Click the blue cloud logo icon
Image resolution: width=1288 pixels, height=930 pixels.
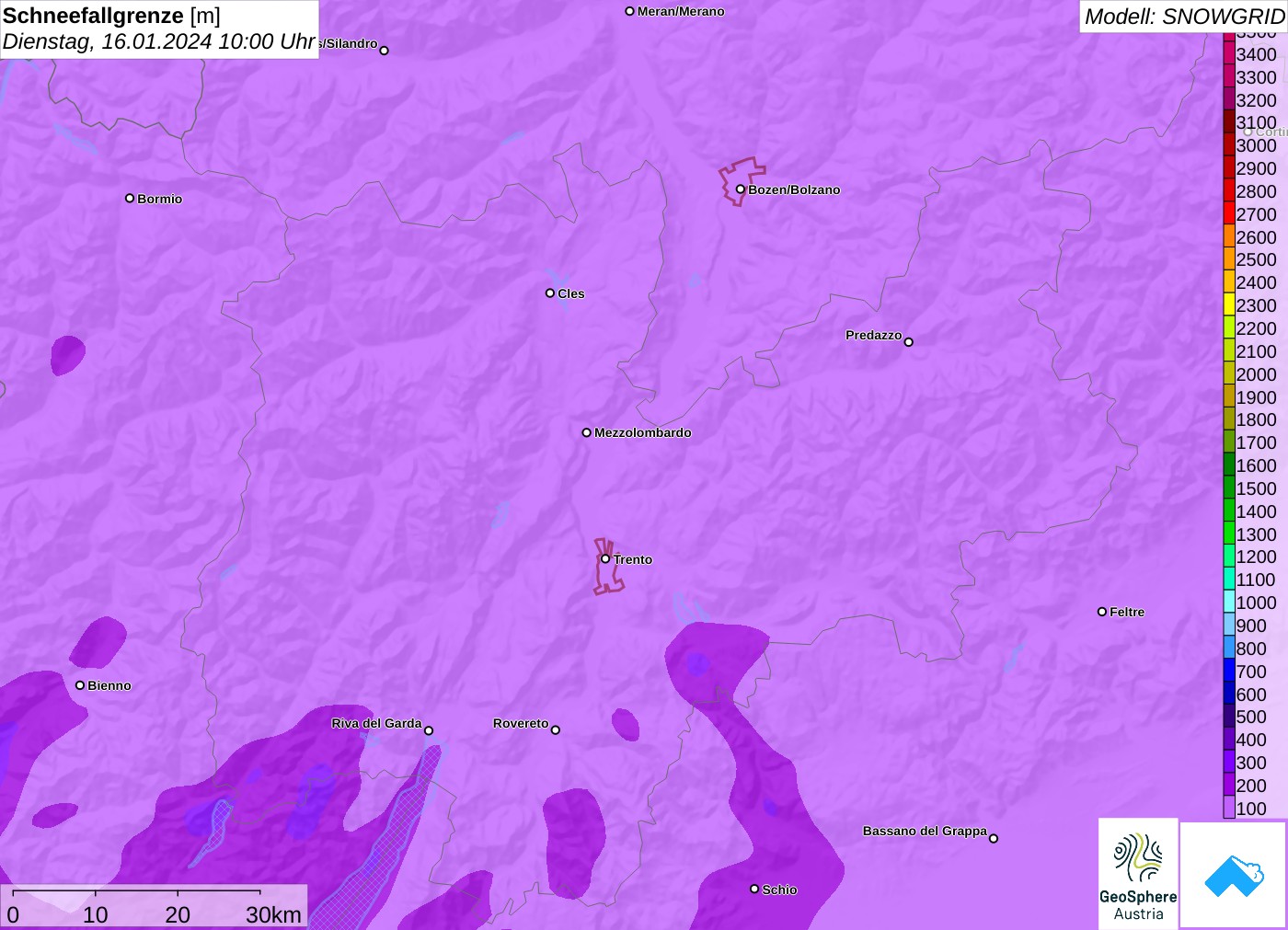(x=1234, y=876)
